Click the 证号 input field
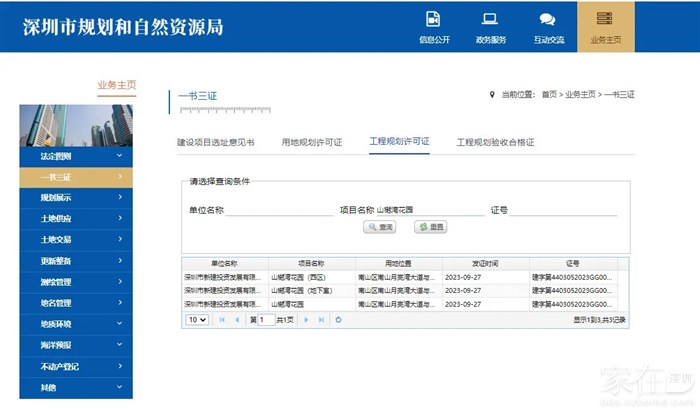The image size is (700, 409). point(565,210)
